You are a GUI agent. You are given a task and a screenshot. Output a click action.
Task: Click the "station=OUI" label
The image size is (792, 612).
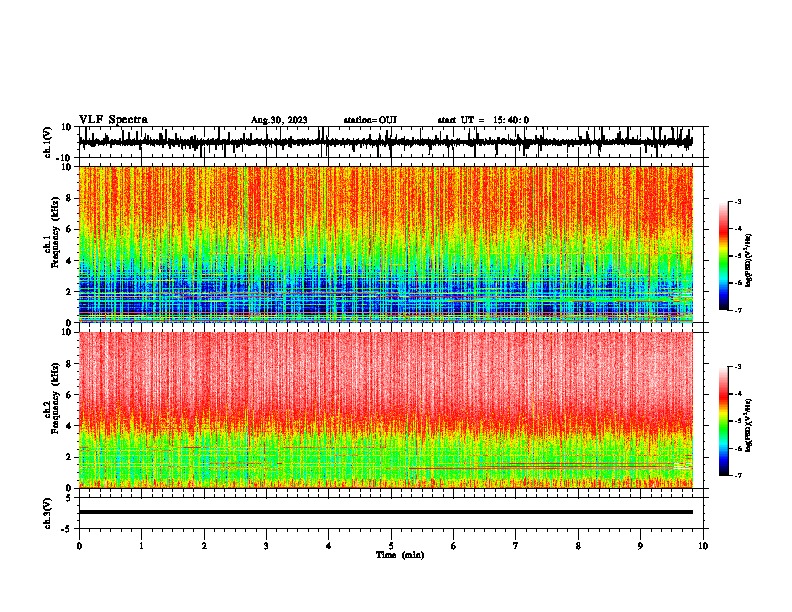click(x=370, y=120)
